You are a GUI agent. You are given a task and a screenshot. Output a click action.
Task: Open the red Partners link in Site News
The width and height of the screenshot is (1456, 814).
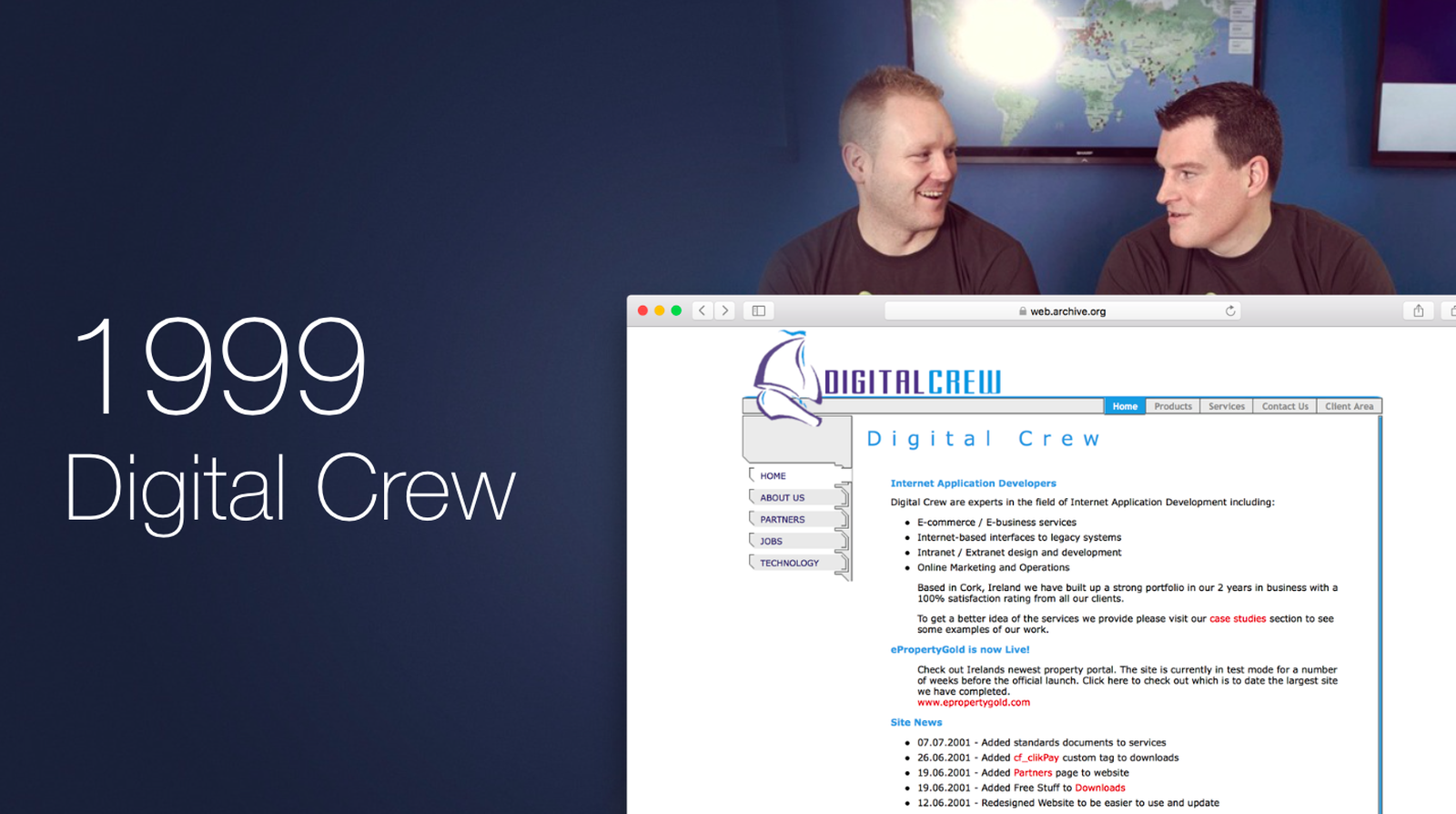click(x=1033, y=773)
